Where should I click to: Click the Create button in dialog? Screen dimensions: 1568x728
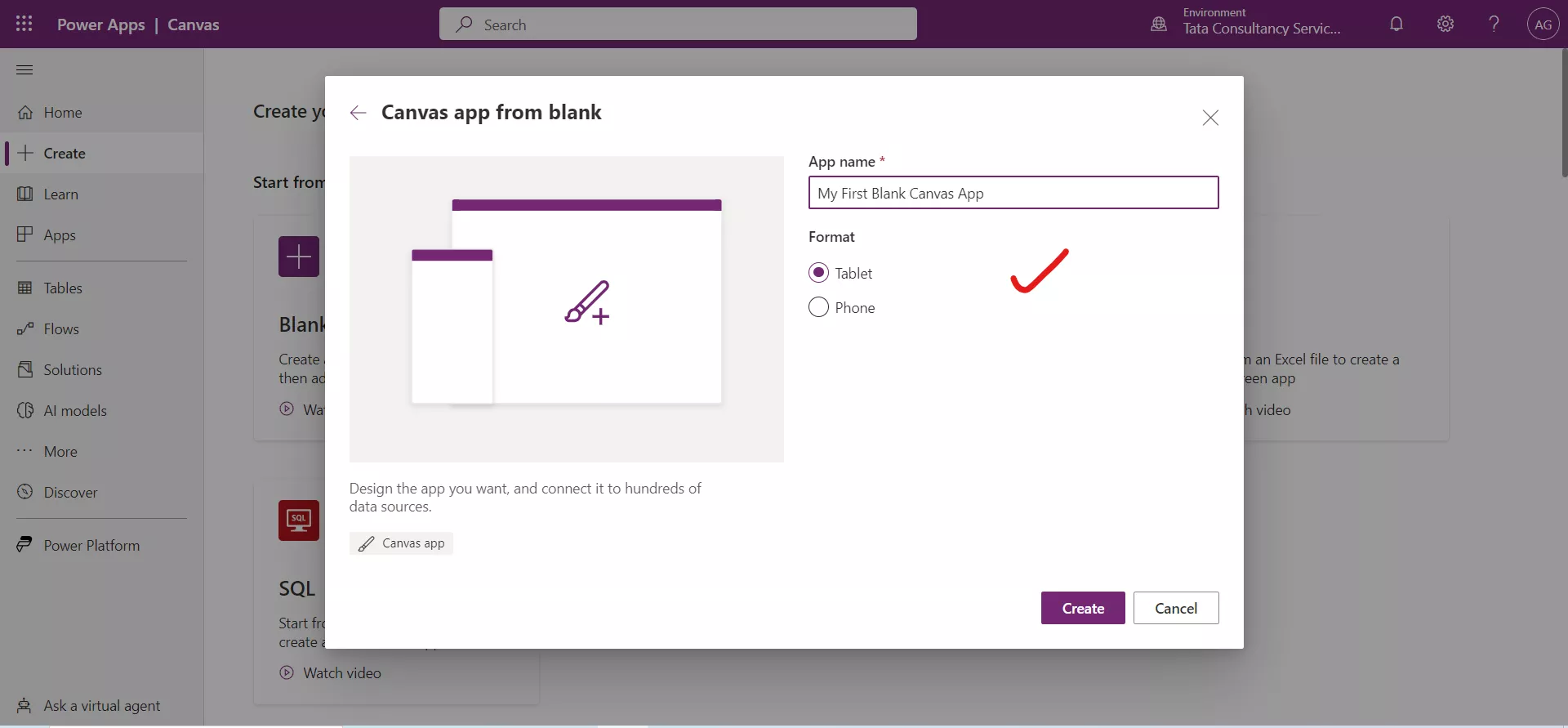coord(1083,608)
